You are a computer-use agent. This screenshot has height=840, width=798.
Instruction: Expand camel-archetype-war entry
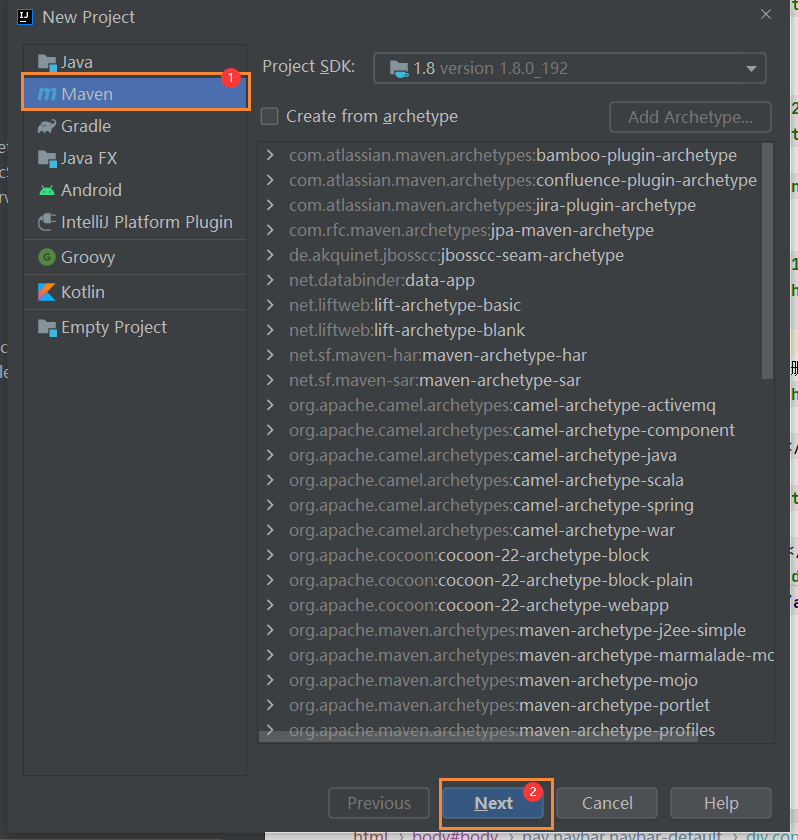[x=270, y=530]
